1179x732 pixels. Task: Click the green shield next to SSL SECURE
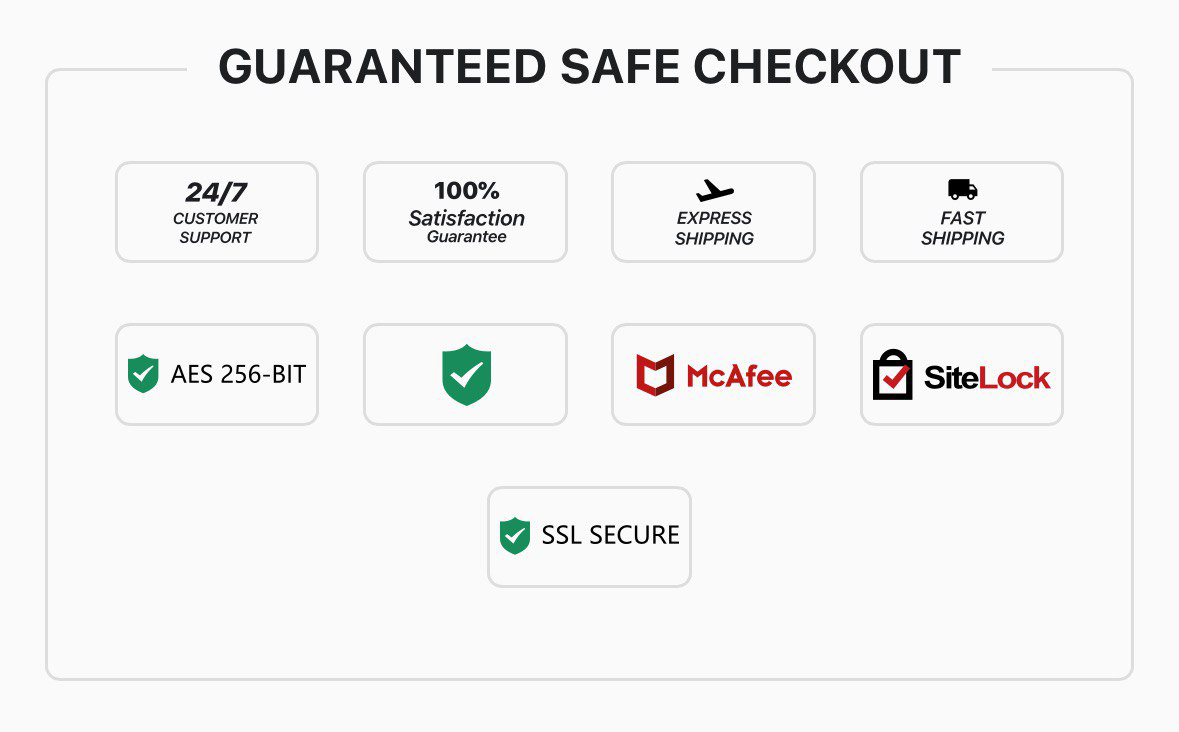click(515, 536)
